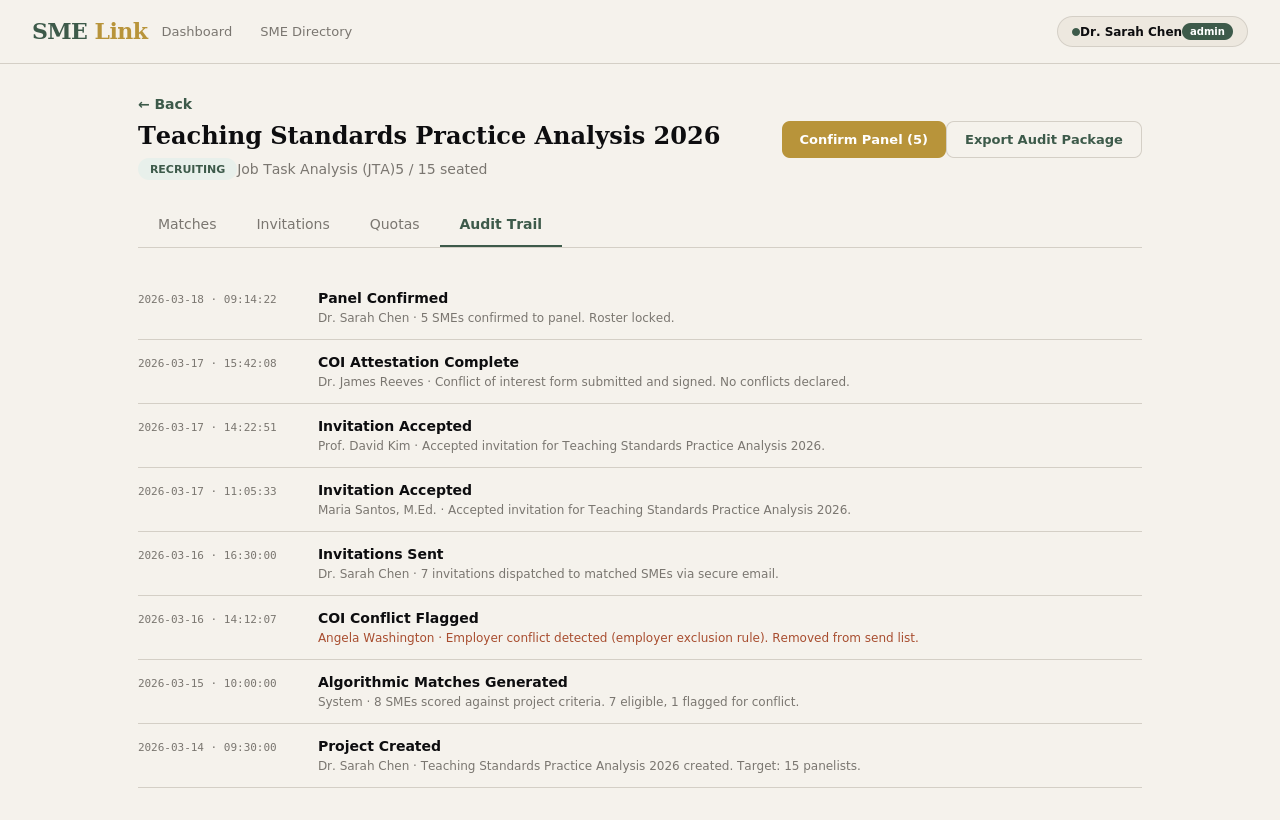This screenshot has width=1280, height=820.
Task: Select Angela Washington conflict detail text
Action: point(617,638)
